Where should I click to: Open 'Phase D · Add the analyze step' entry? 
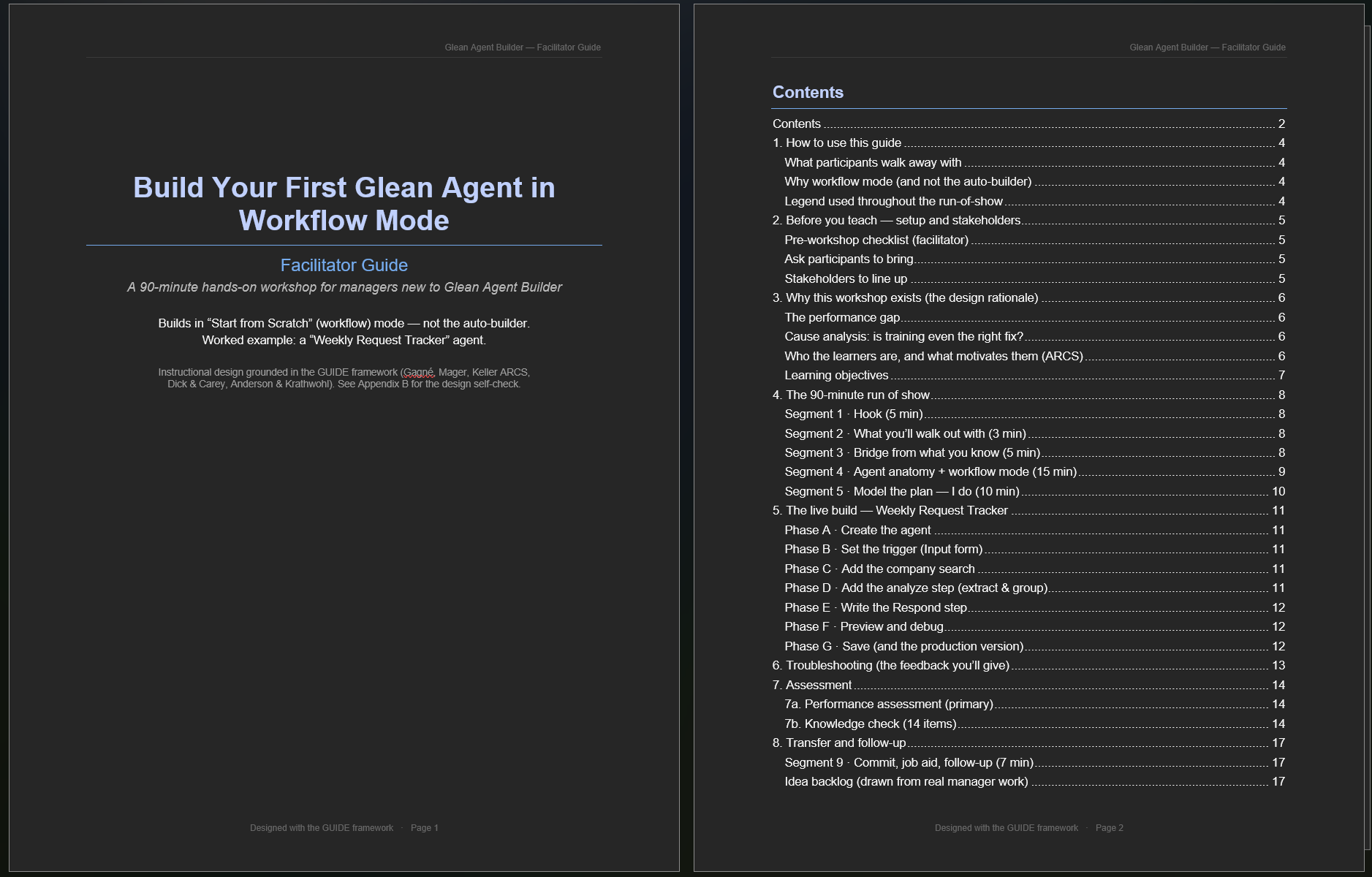point(1034,588)
